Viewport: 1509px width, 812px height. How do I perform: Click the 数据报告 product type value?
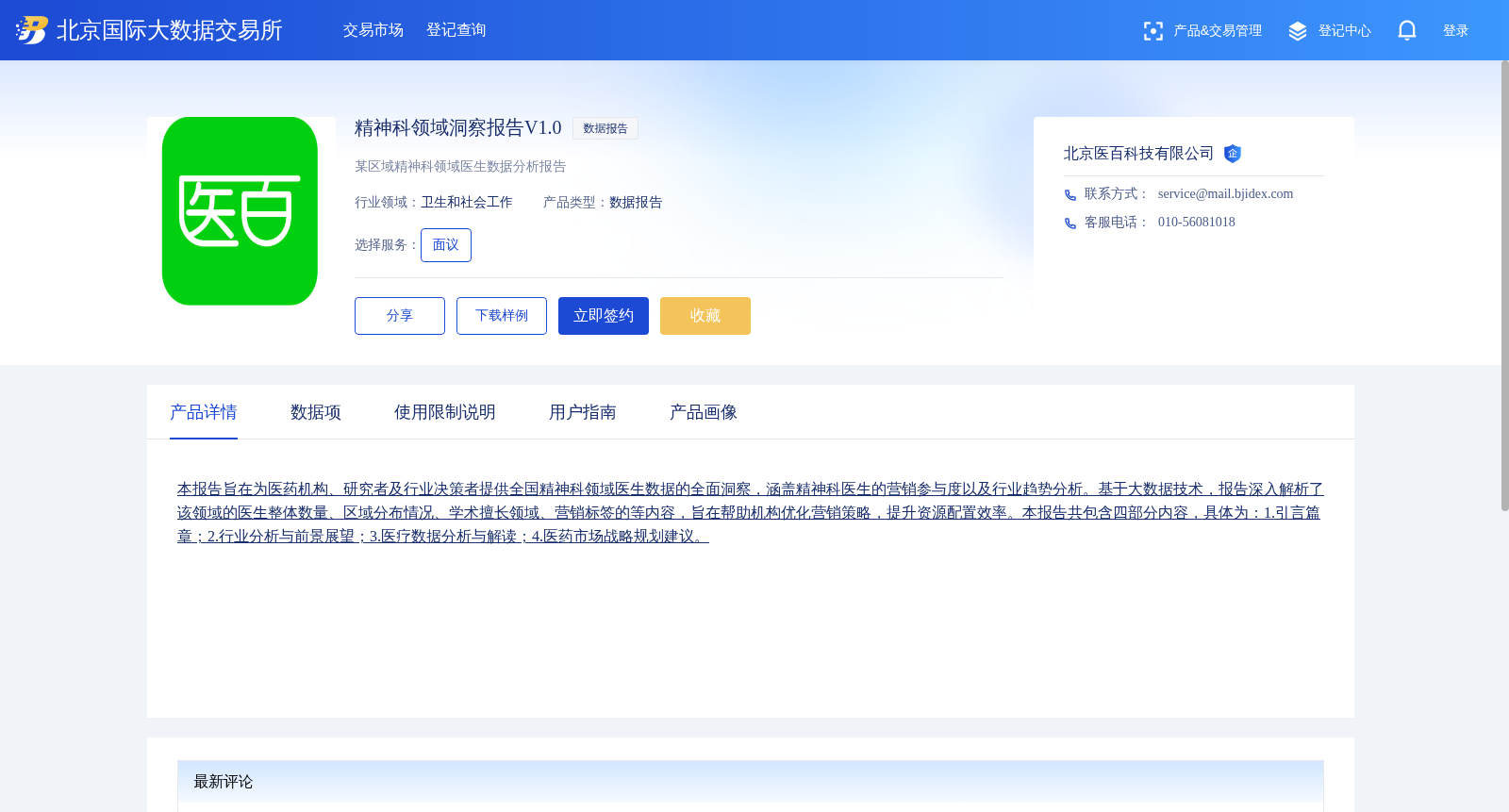pyautogui.click(x=636, y=203)
